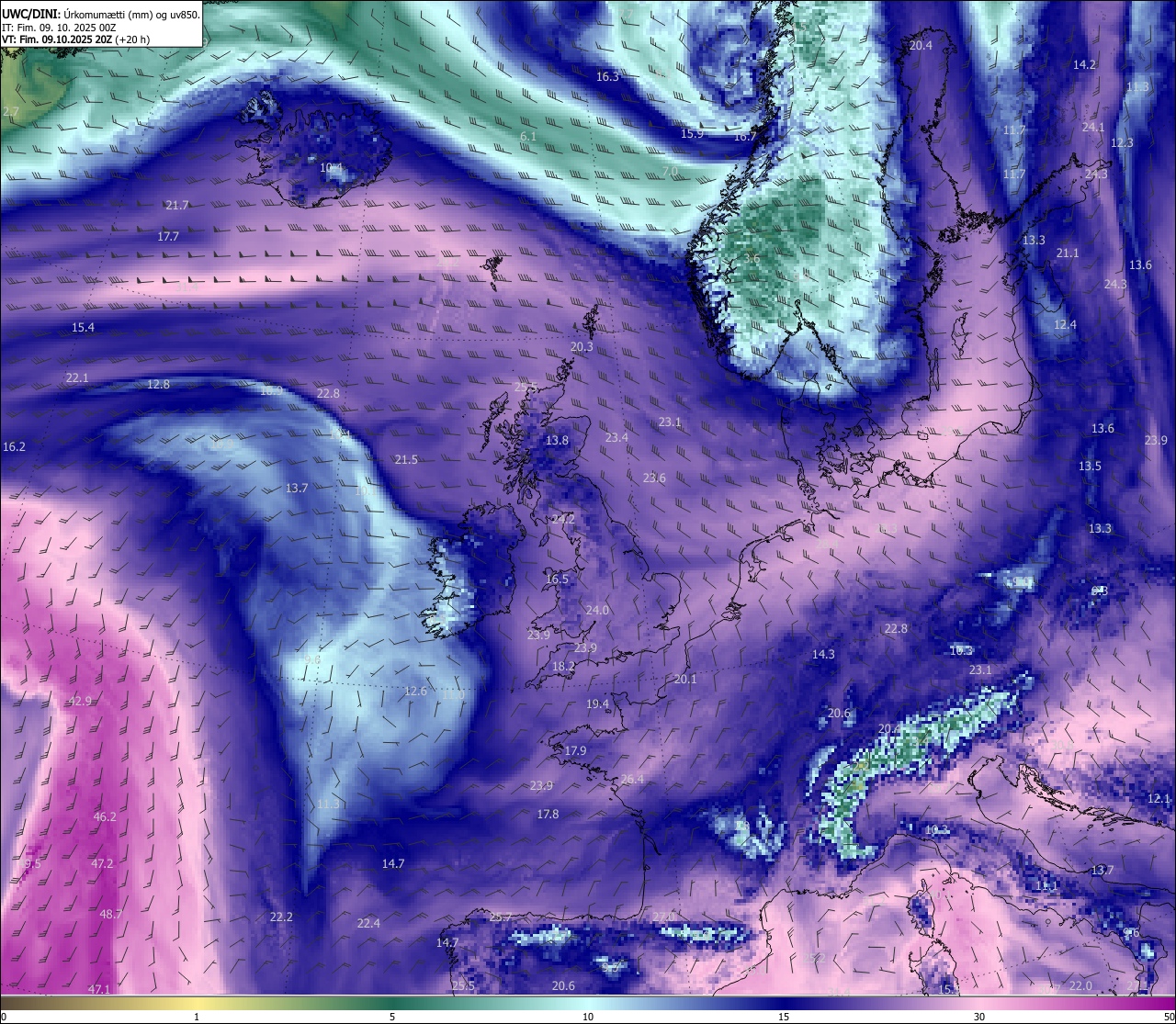Screen dimensions: 1176x1024
Task: Click the map value '13.8' over Scotland
Action: coord(557,441)
